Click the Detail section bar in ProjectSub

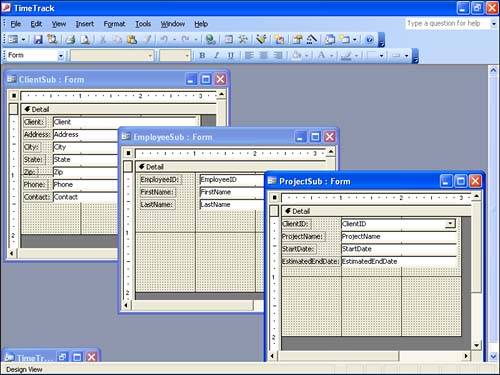[376, 211]
